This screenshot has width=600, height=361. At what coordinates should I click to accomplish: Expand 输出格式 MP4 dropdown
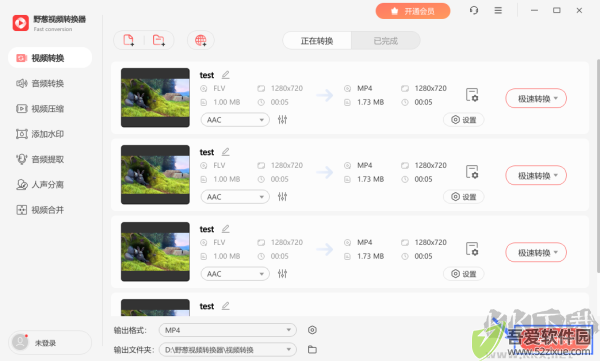228,330
